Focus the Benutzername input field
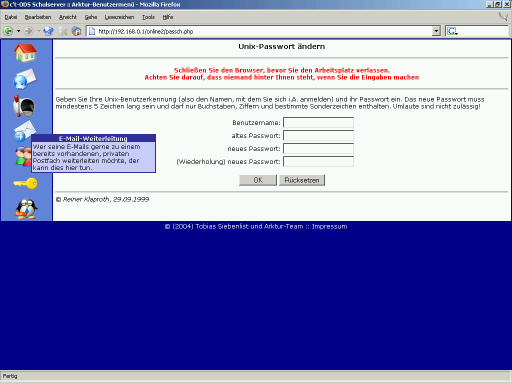 click(318, 122)
